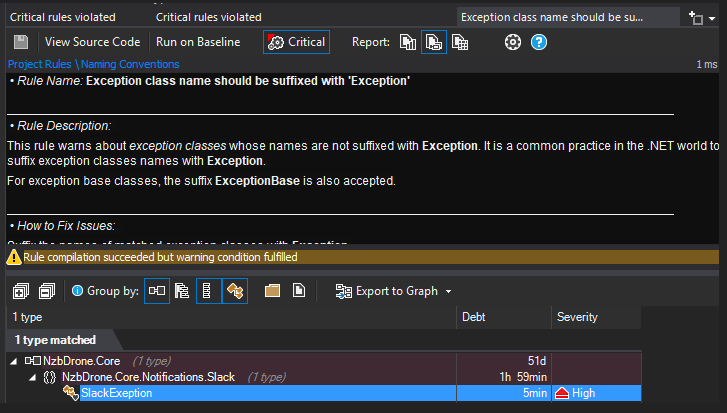Image resolution: width=727 pixels, height=413 pixels.
Task: Select the SlackExeption type row
Action: (x=324, y=393)
